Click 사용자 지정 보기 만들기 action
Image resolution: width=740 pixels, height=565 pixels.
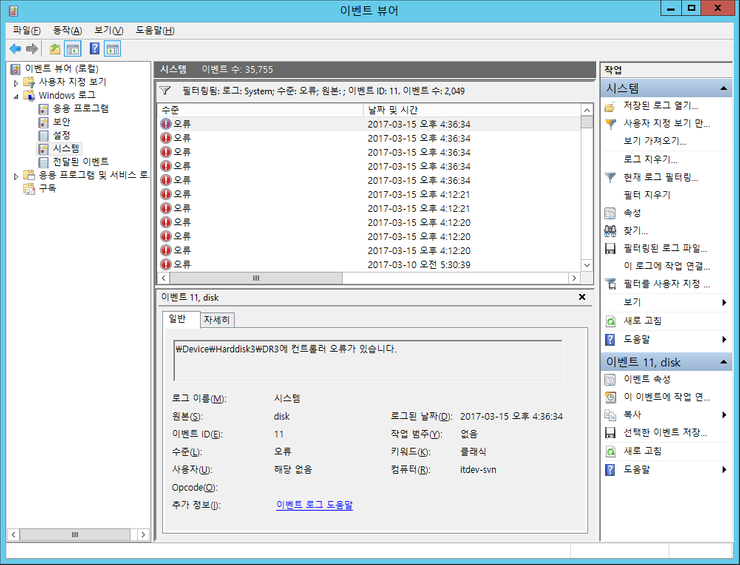pos(666,124)
